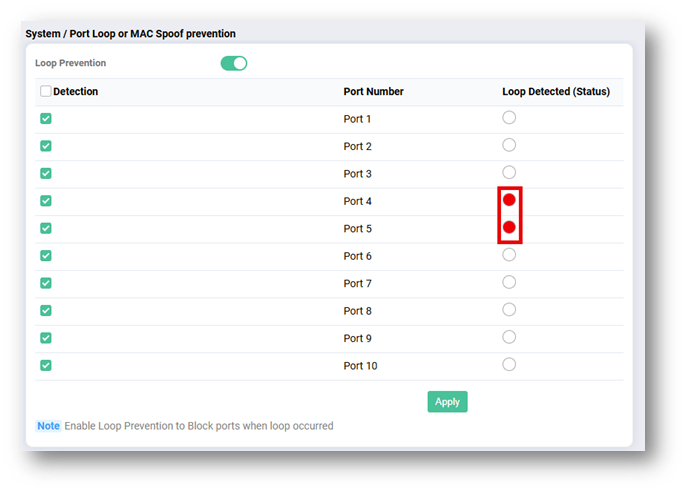Viewport: 687px width, 493px height.
Task: Check the Detection select-all checkbox
Action: pyautogui.click(x=46, y=91)
